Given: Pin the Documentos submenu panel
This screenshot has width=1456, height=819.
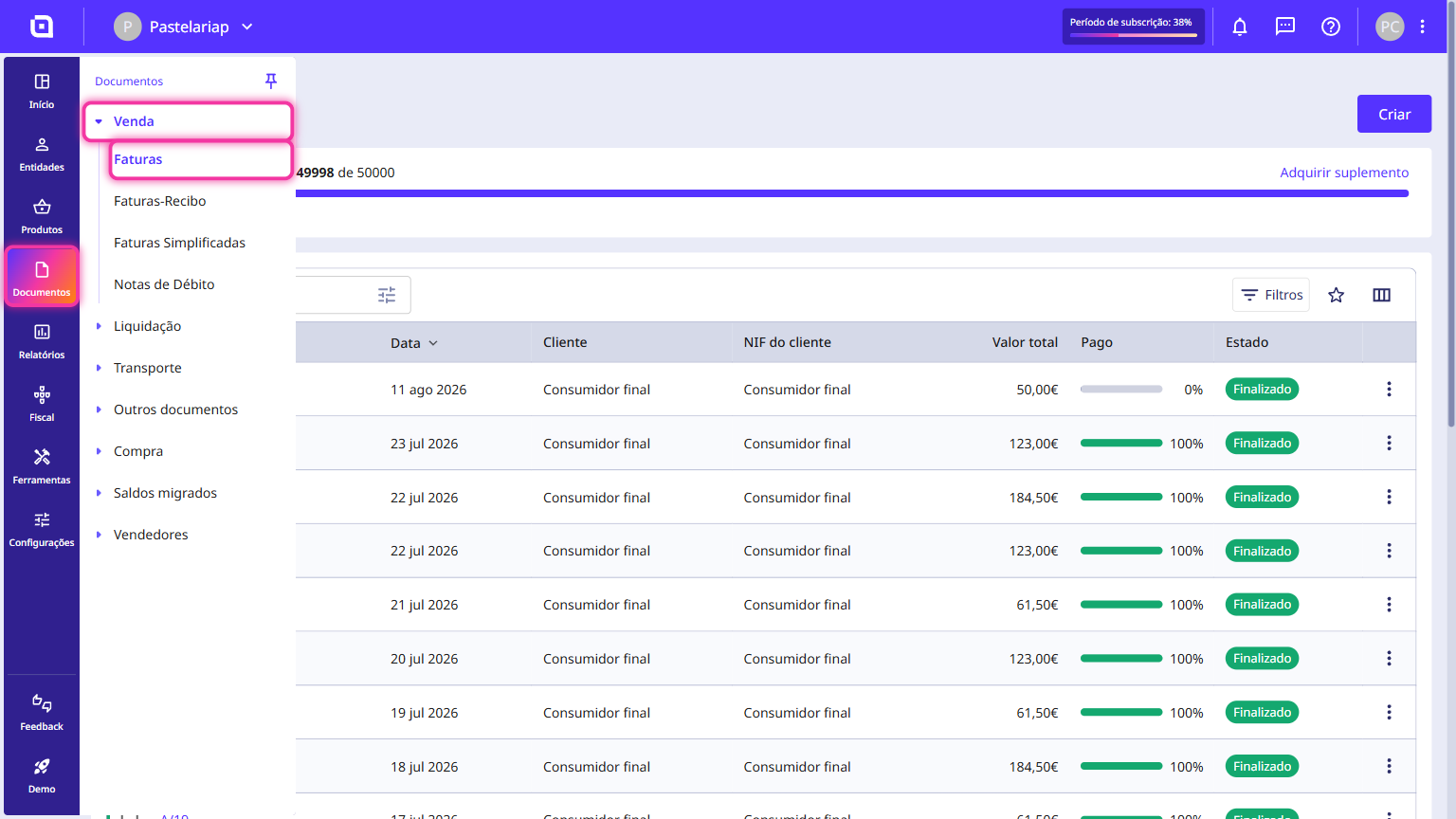Looking at the screenshot, I should (271, 81).
